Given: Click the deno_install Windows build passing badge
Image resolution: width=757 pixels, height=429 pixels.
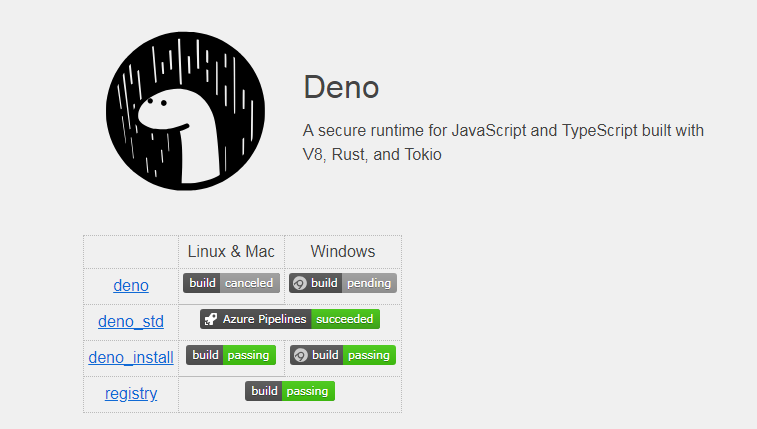Looking at the screenshot, I should 343,355.
